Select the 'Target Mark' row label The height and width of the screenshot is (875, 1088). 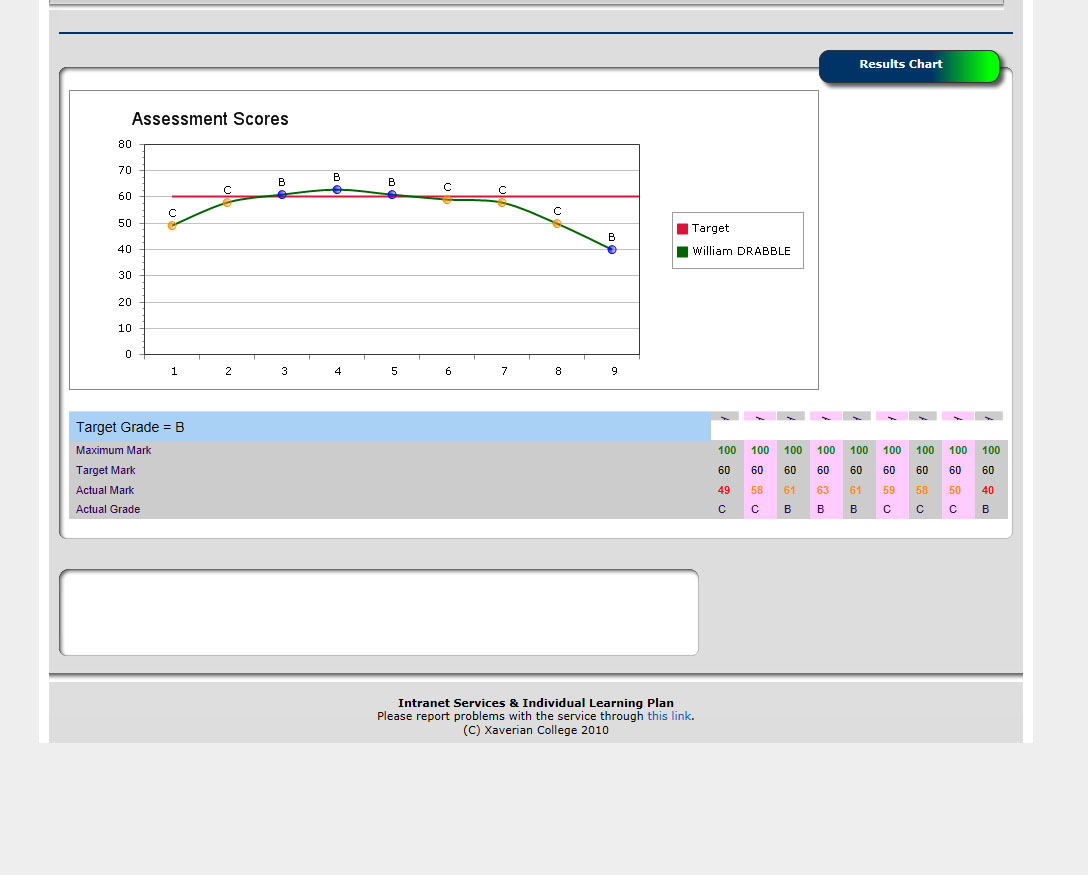[x=105, y=470]
